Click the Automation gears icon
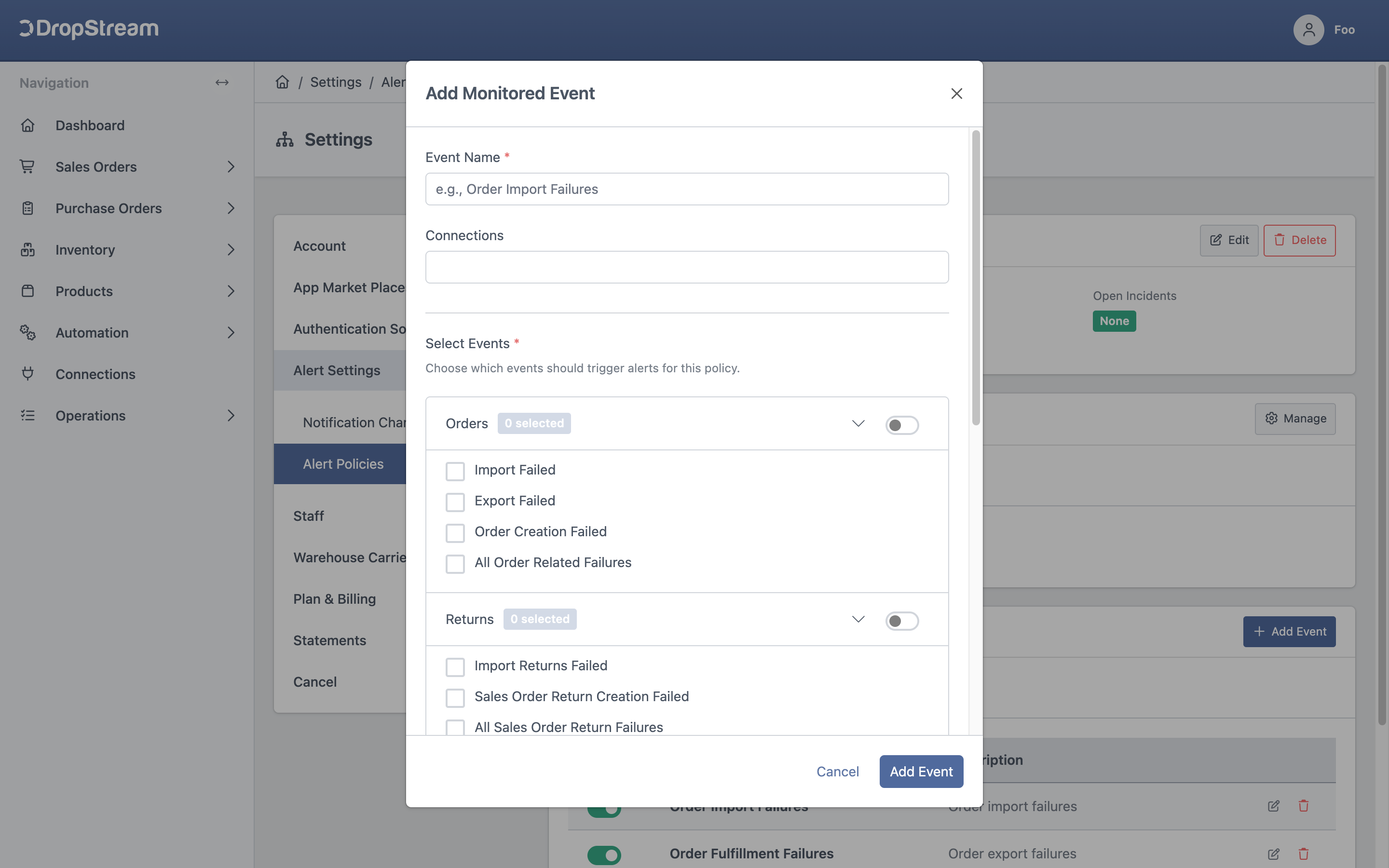The height and width of the screenshot is (868, 1389). point(27,332)
